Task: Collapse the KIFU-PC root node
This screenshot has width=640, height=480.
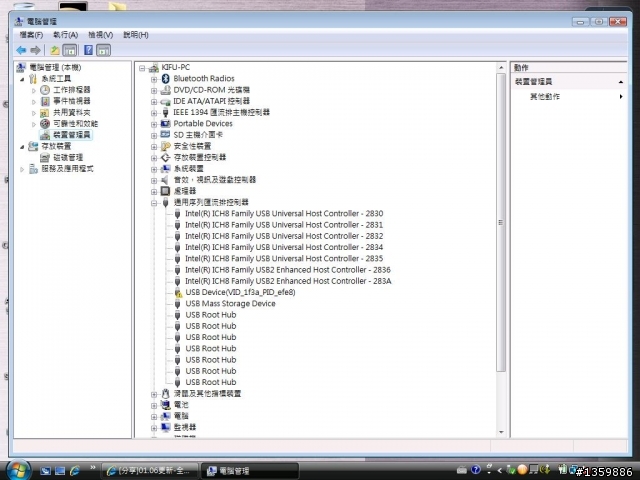Action: pyautogui.click(x=142, y=68)
